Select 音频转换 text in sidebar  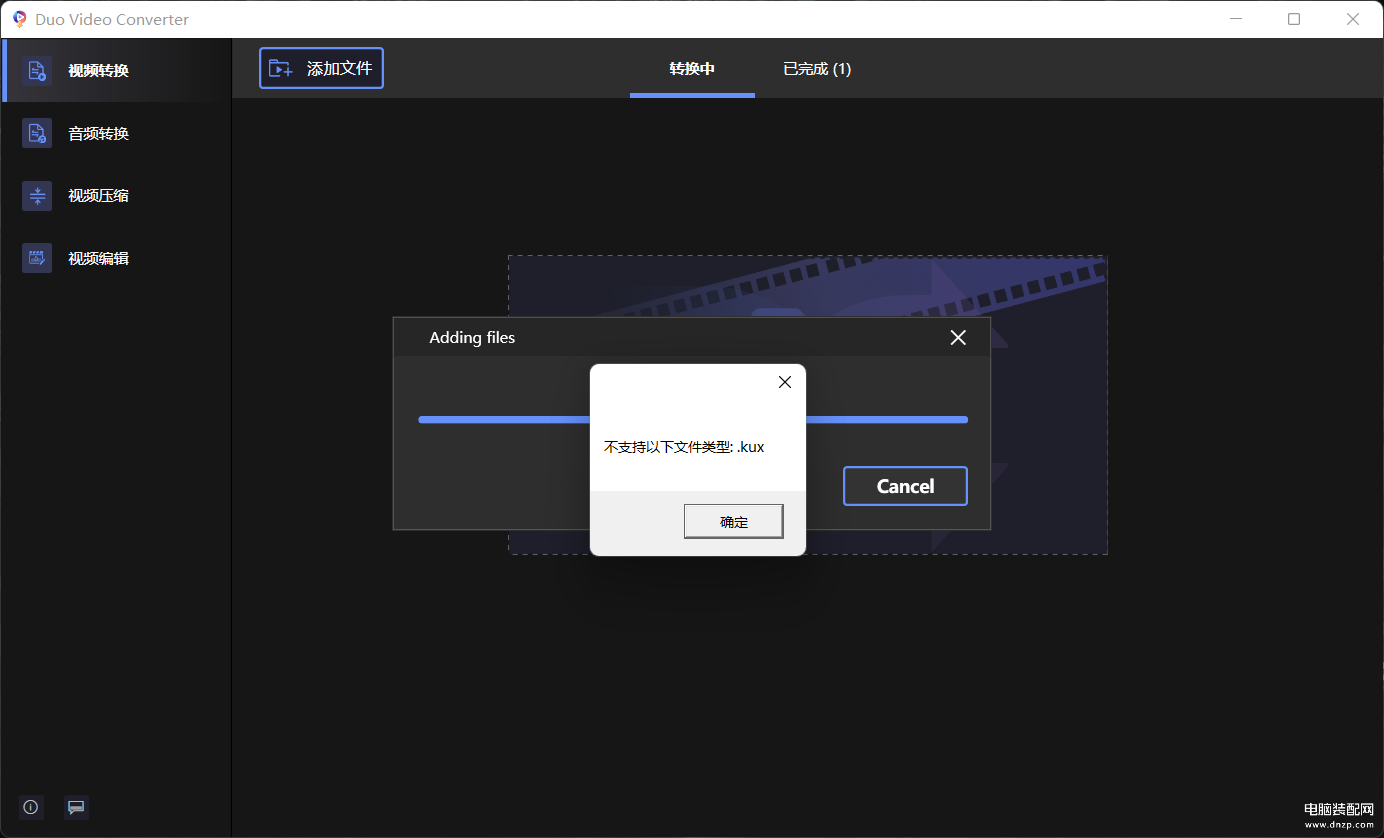[x=98, y=133]
